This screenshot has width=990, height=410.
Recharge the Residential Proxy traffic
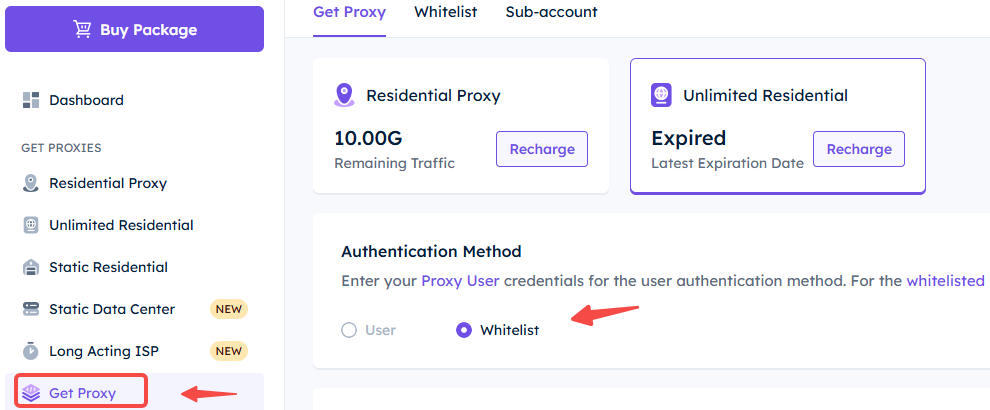tap(542, 149)
